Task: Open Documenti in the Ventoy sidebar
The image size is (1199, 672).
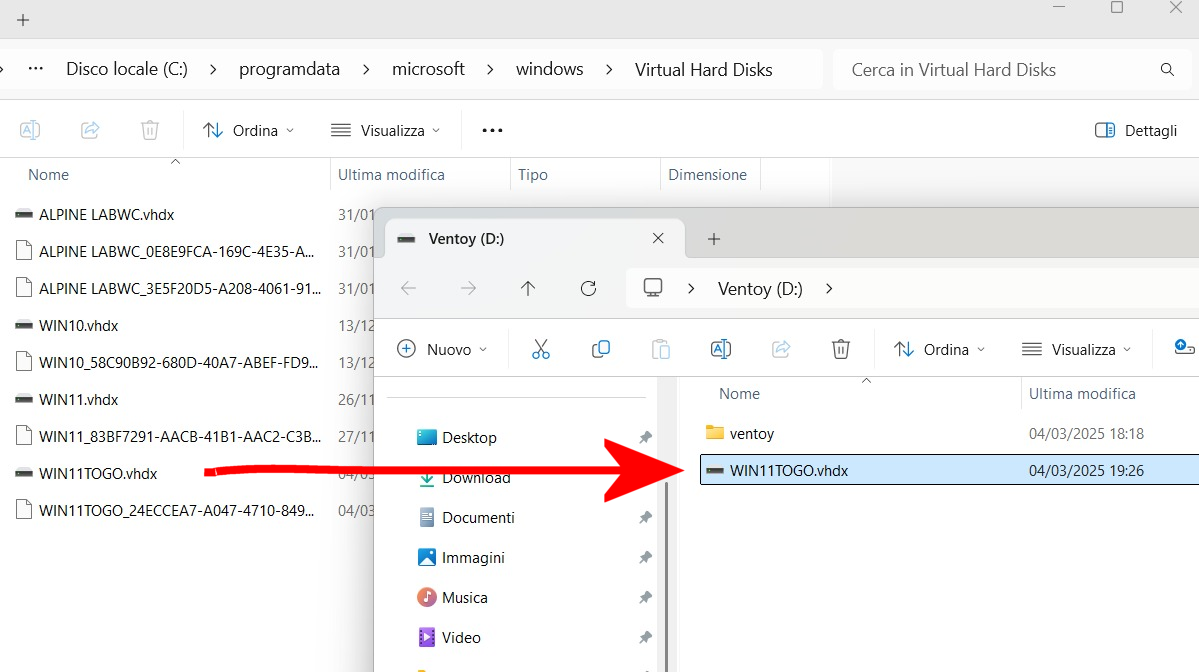Action: (x=478, y=518)
